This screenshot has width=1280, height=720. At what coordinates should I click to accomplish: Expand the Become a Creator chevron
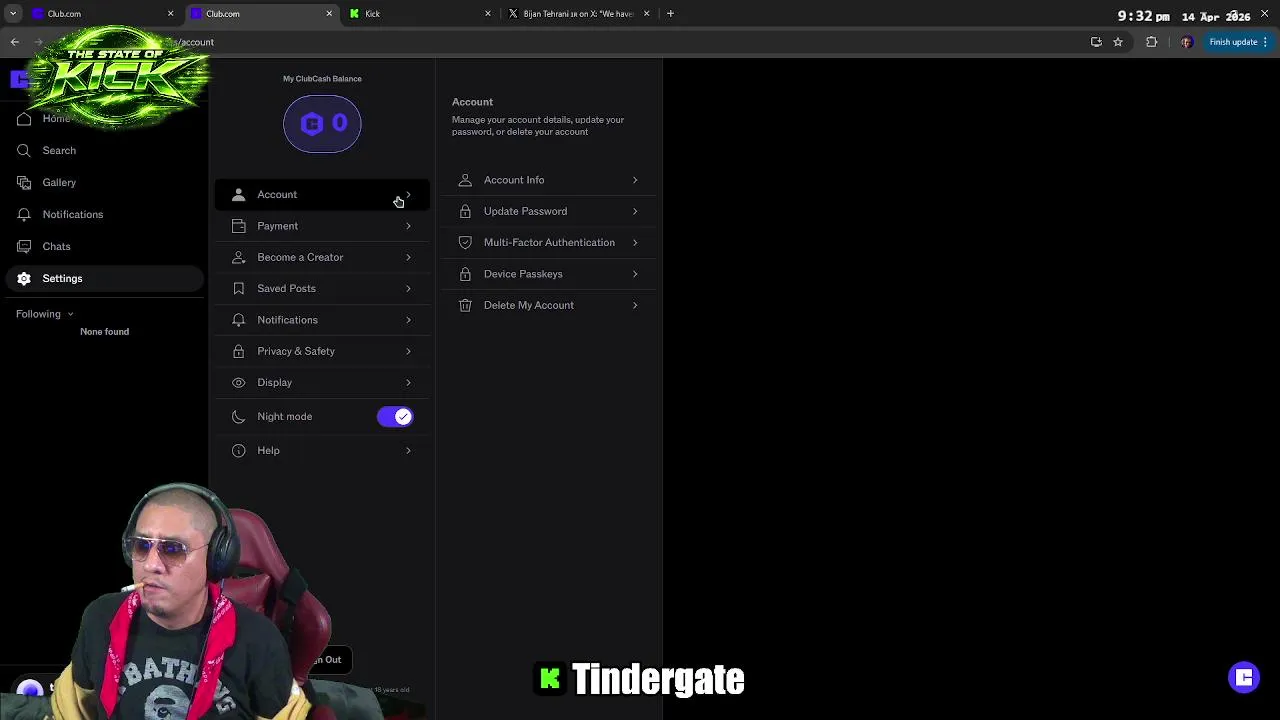coord(408,257)
